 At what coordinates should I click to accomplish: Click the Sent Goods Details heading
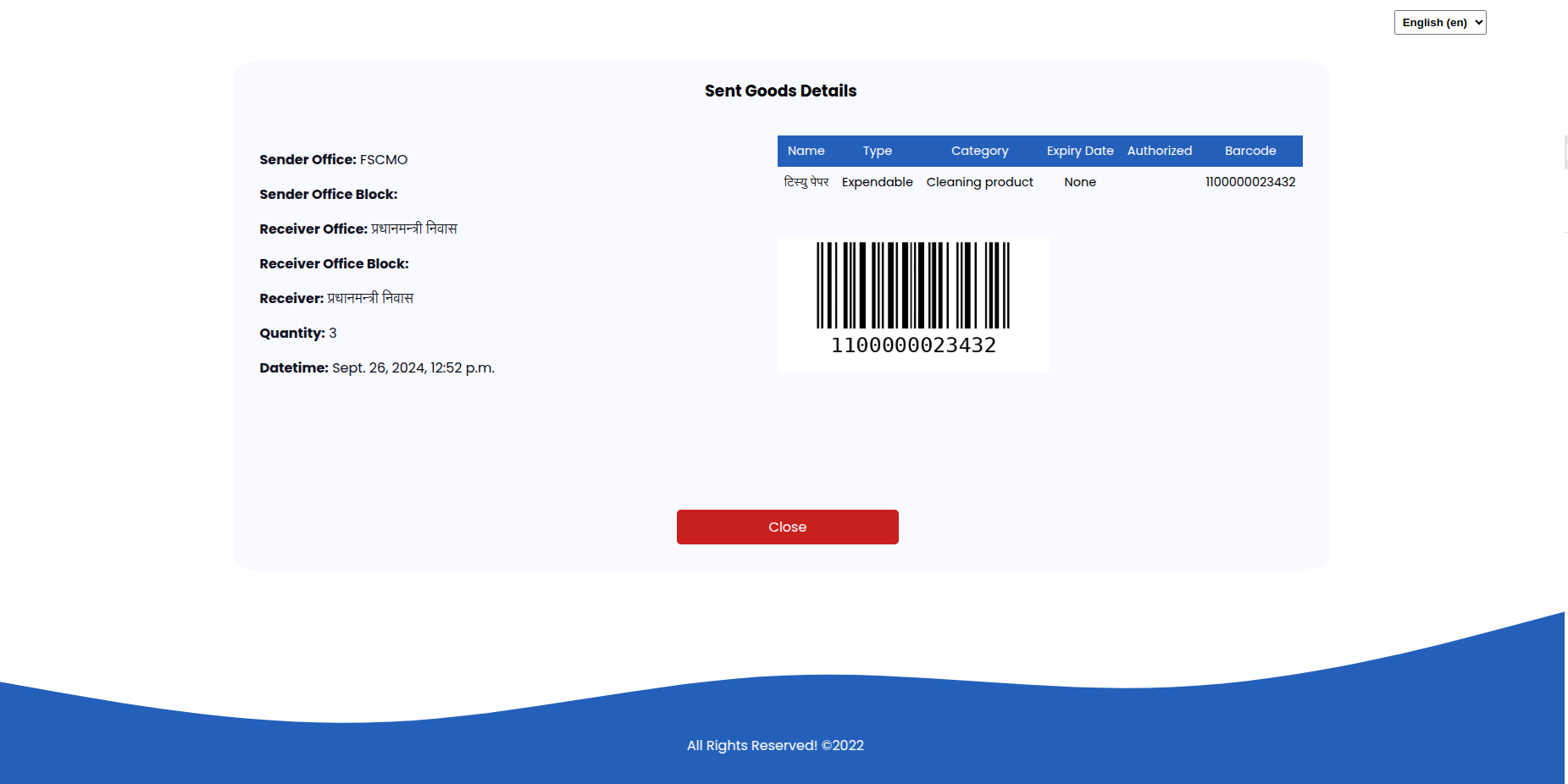point(780,91)
